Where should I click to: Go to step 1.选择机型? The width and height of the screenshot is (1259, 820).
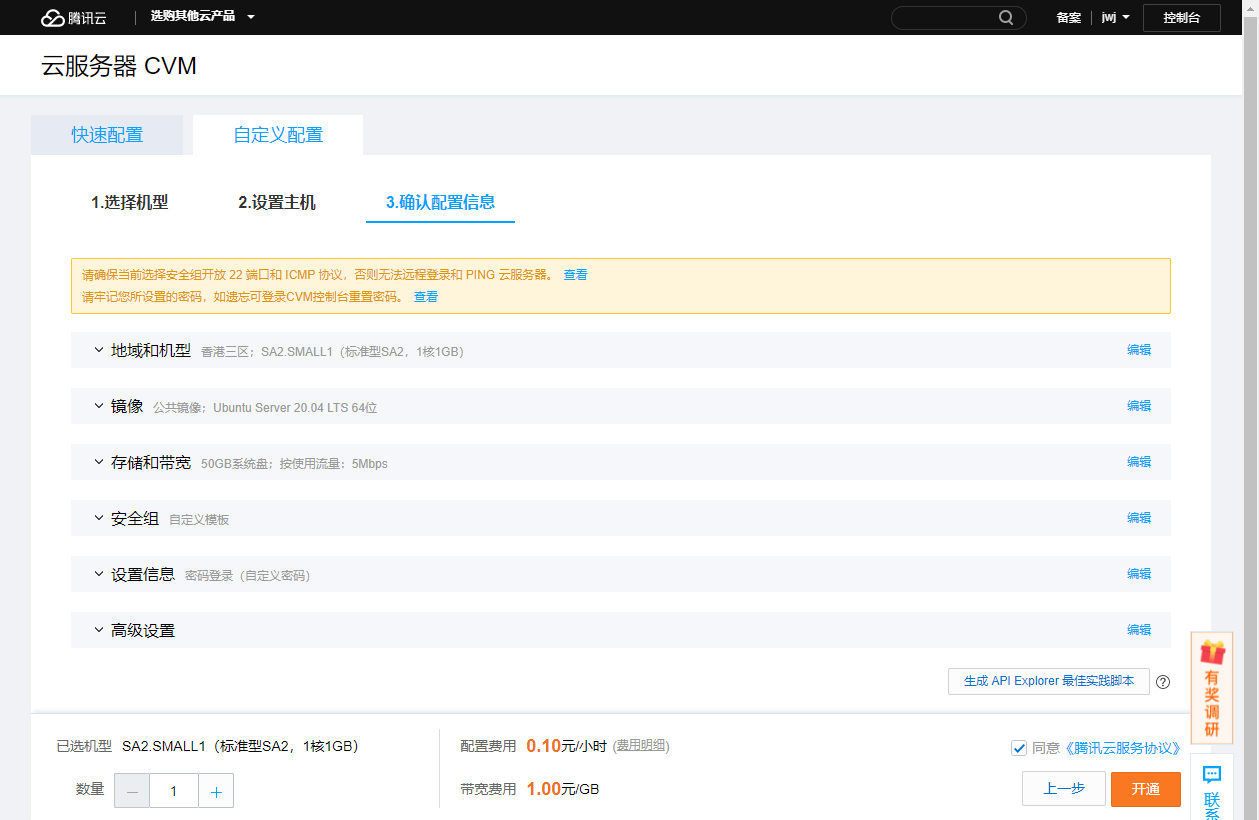click(x=130, y=202)
